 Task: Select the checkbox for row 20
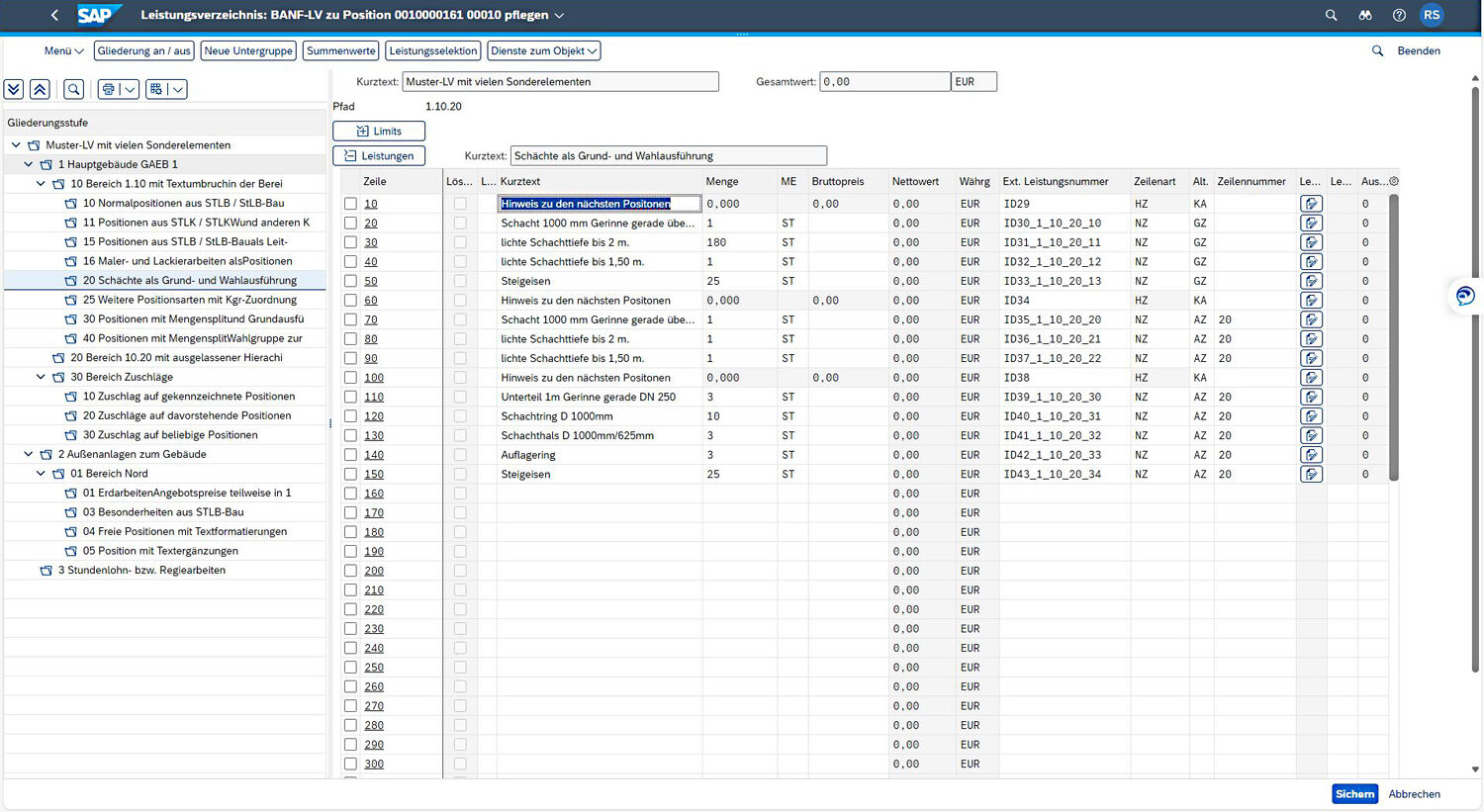pos(350,224)
